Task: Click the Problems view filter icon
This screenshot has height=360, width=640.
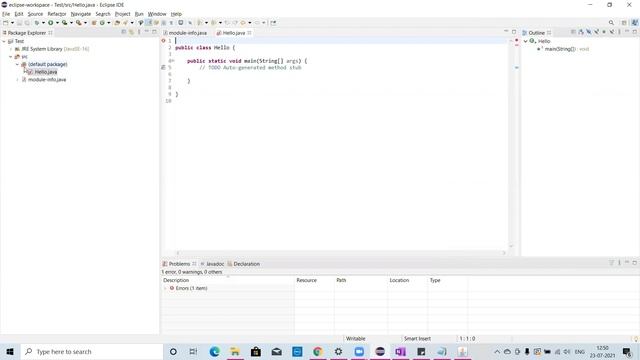Action: (x=611, y=263)
